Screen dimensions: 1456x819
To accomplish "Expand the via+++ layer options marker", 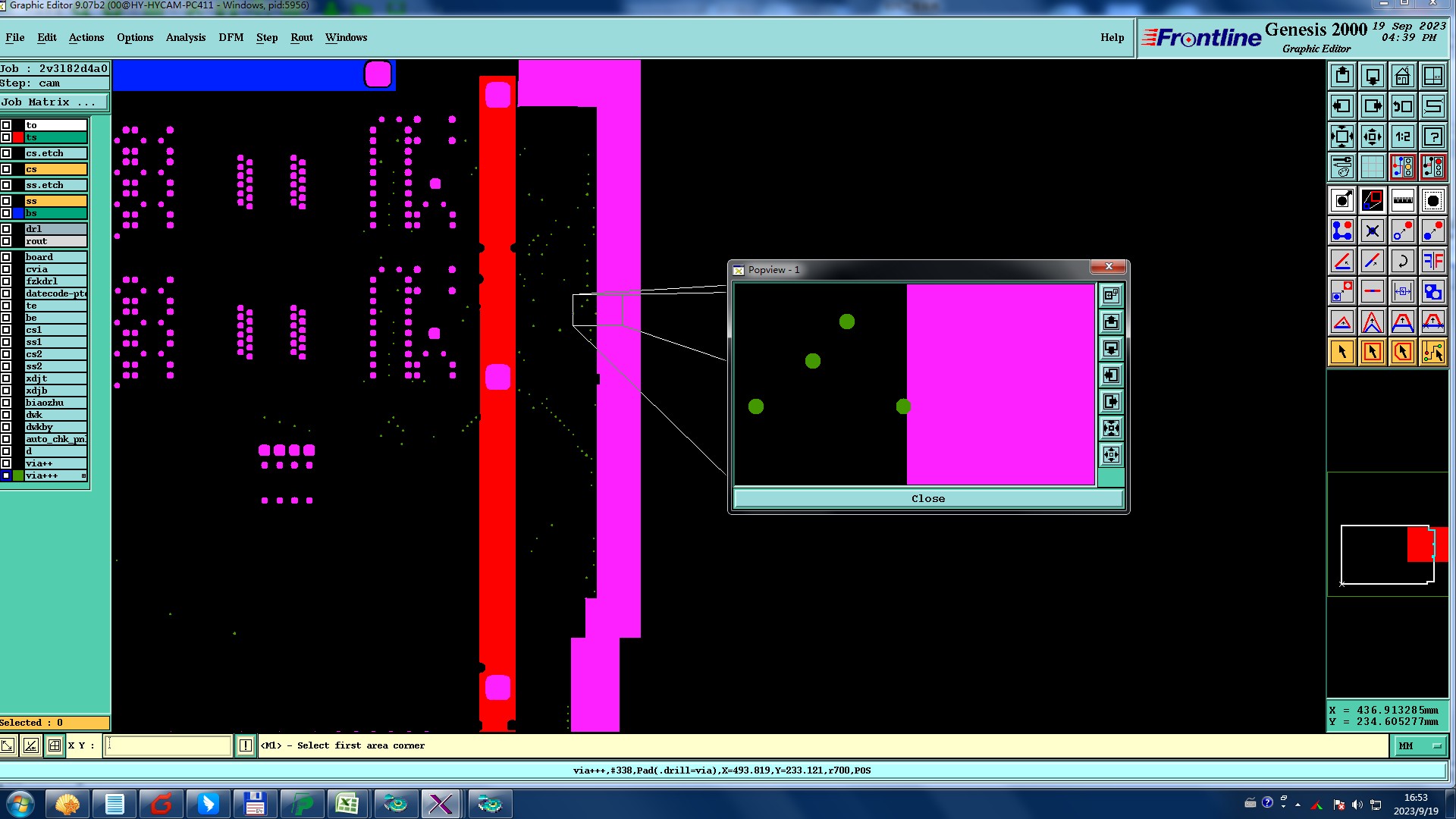I will (x=83, y=475).
